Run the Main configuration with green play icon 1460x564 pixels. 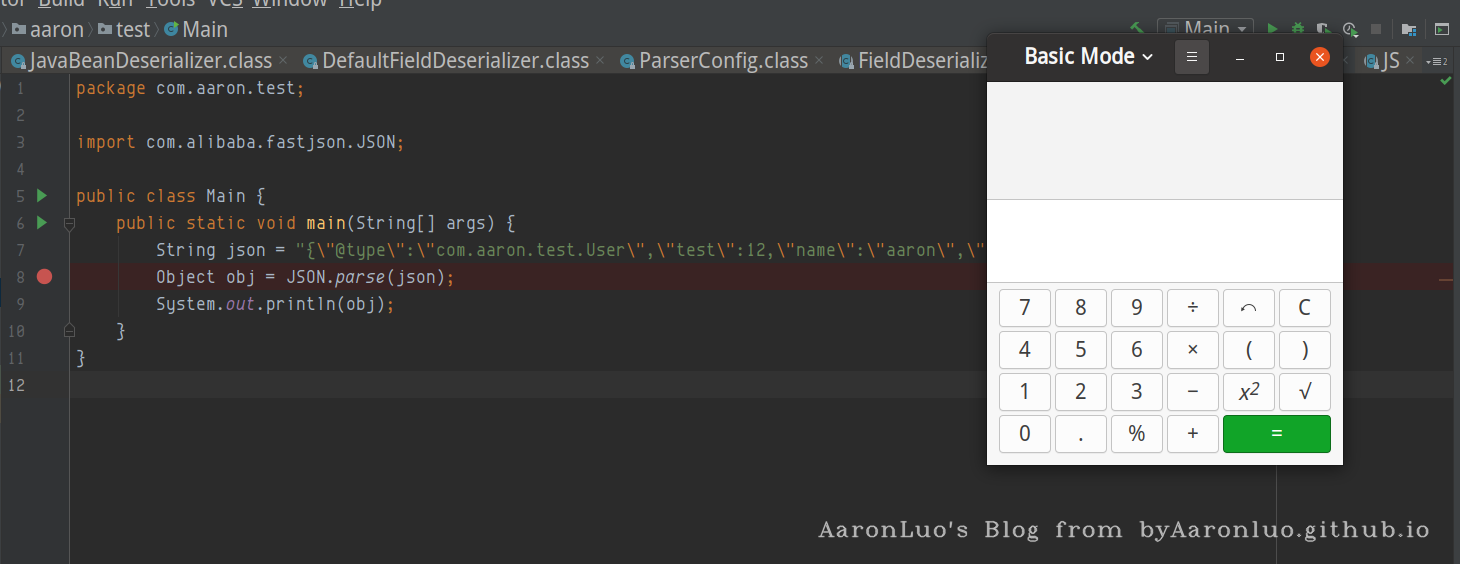coord(1273,29)
